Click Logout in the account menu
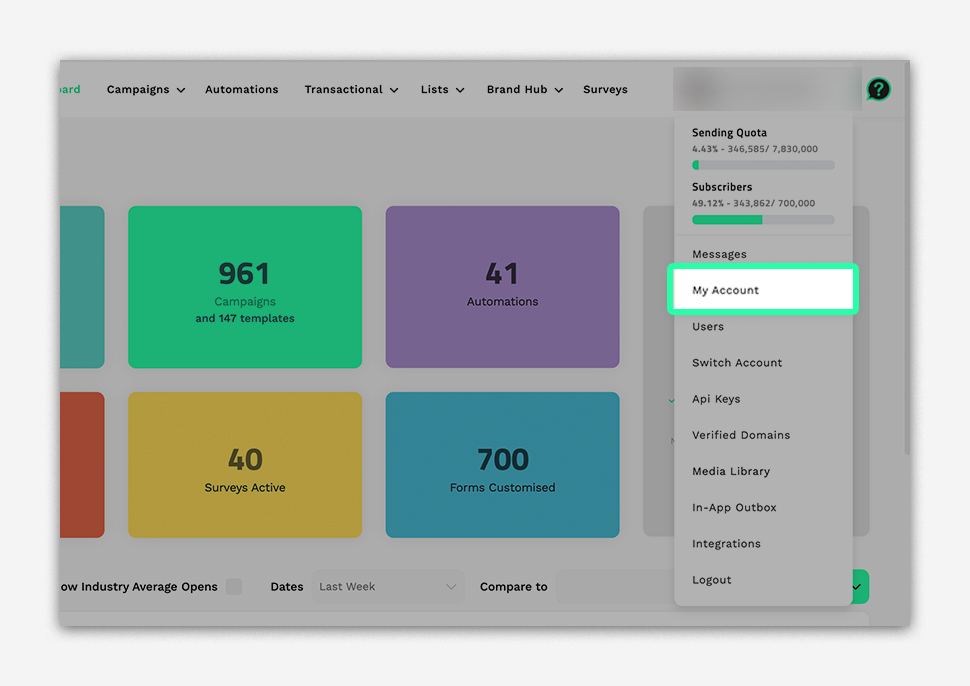Image resolution: width=970 pixels, height=686 pixels. coord(712,580)
